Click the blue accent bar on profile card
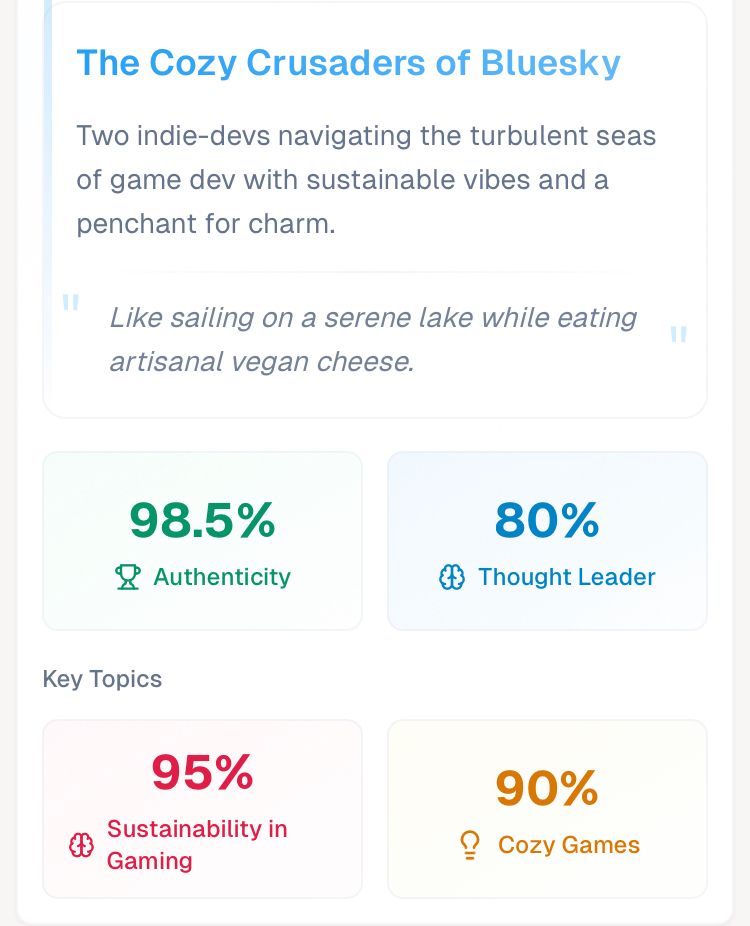Screen dimensions: 750x926 click(47, 200)
